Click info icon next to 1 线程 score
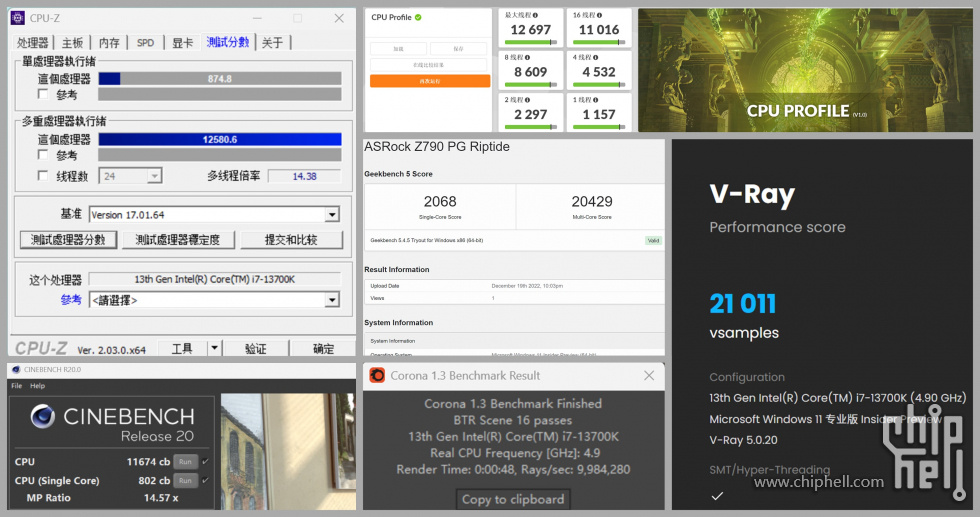Screen dimensions: 980x517 596,100
